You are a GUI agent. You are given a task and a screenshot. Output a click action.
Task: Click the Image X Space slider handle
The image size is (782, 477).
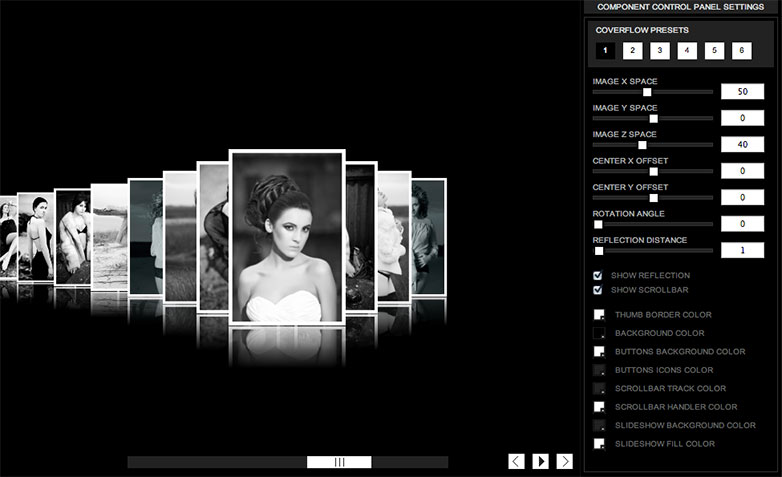pyautogui.click(x=647, y=92)
